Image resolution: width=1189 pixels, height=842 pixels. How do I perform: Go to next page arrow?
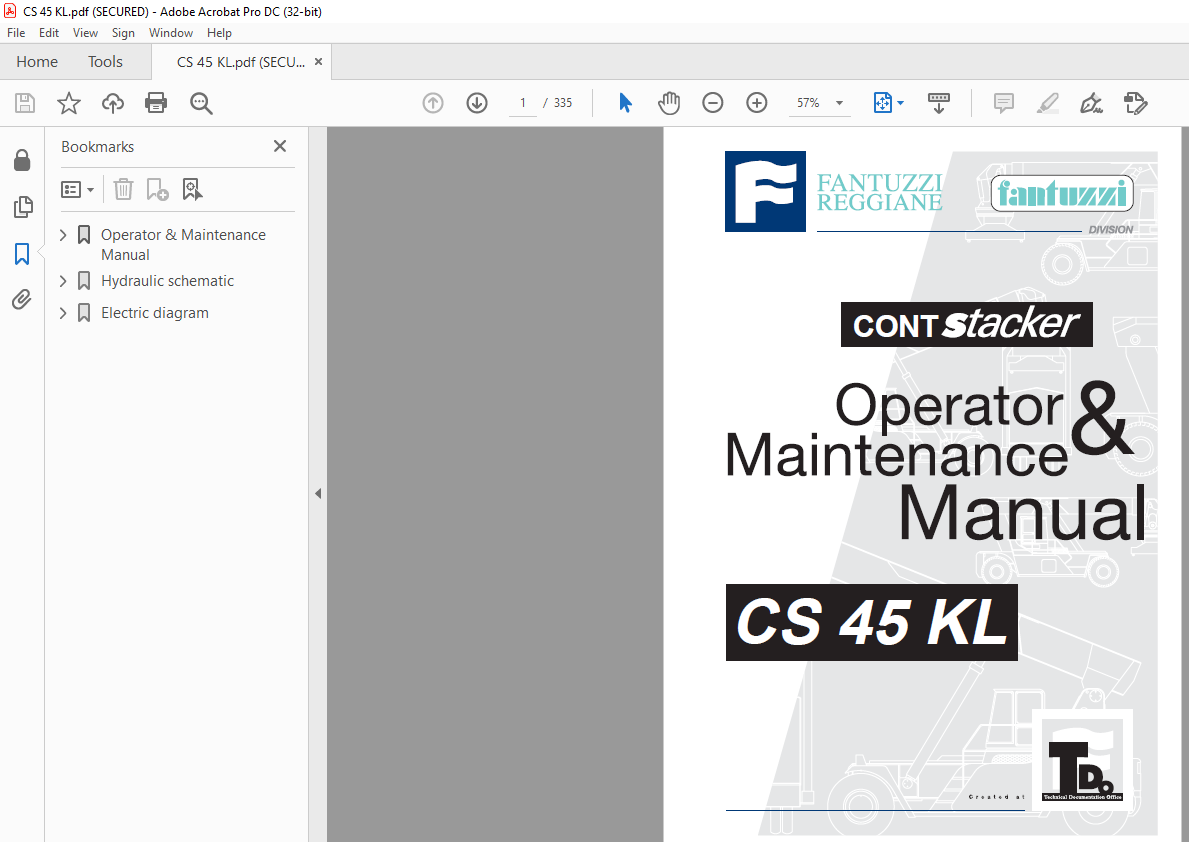pos(477,103)
